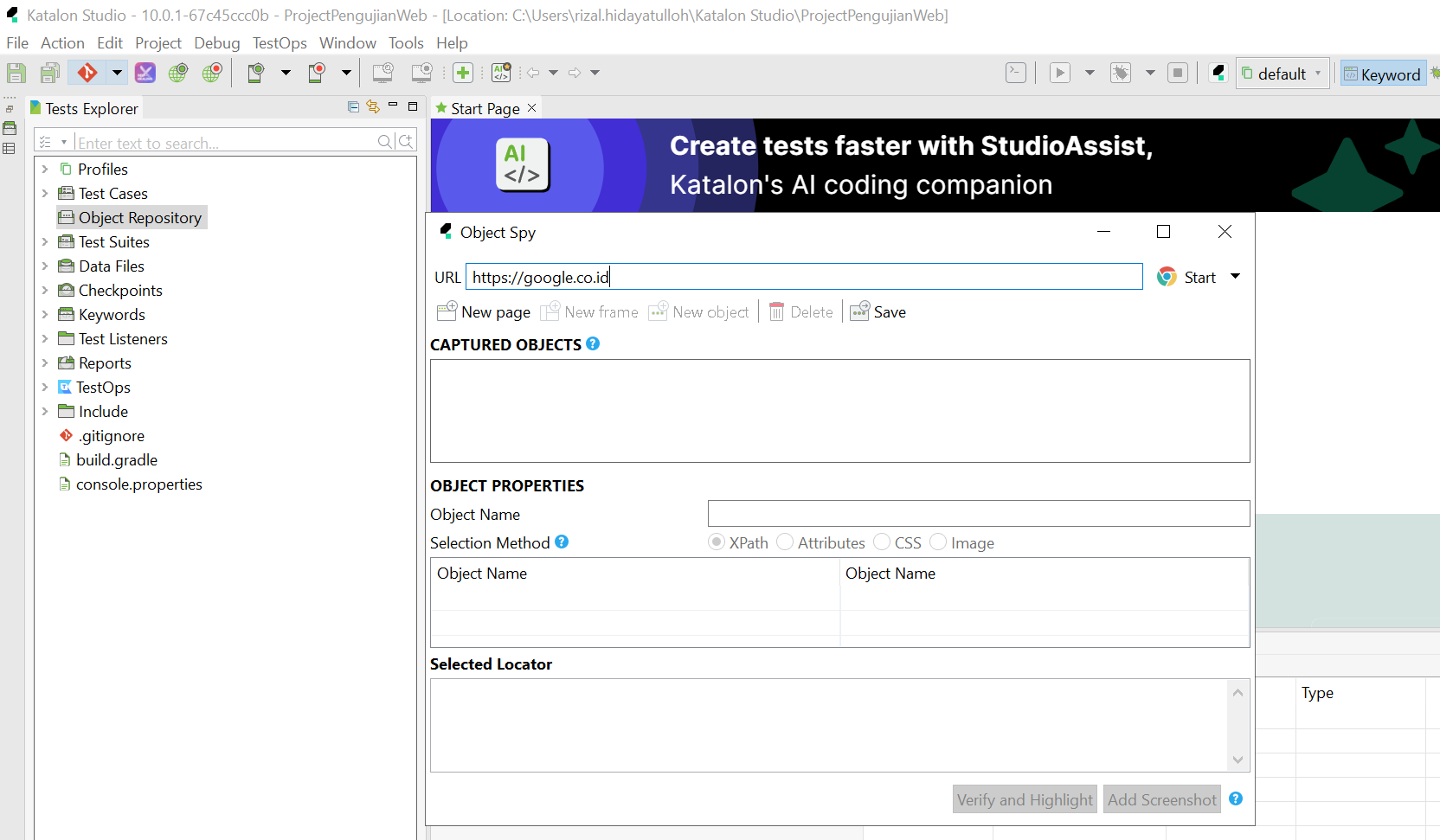This screenshot has height=840, width=1440.
Task: Expand the Keywords tree node
Action: click(45, 314)
